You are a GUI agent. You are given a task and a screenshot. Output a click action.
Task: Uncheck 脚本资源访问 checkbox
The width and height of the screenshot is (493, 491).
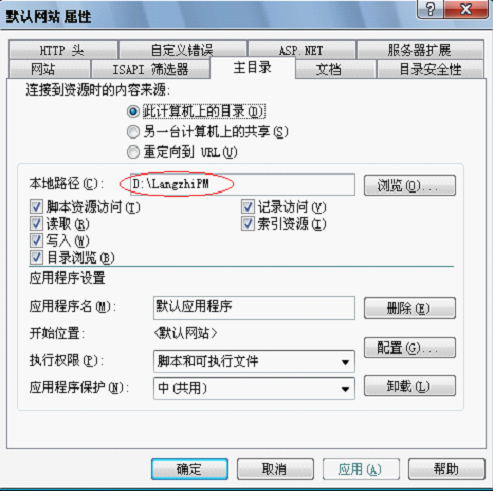36,207
